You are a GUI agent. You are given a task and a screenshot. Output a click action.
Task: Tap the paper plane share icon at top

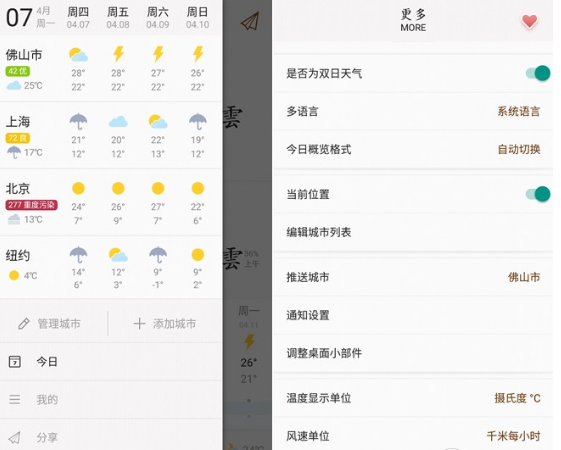250,21
